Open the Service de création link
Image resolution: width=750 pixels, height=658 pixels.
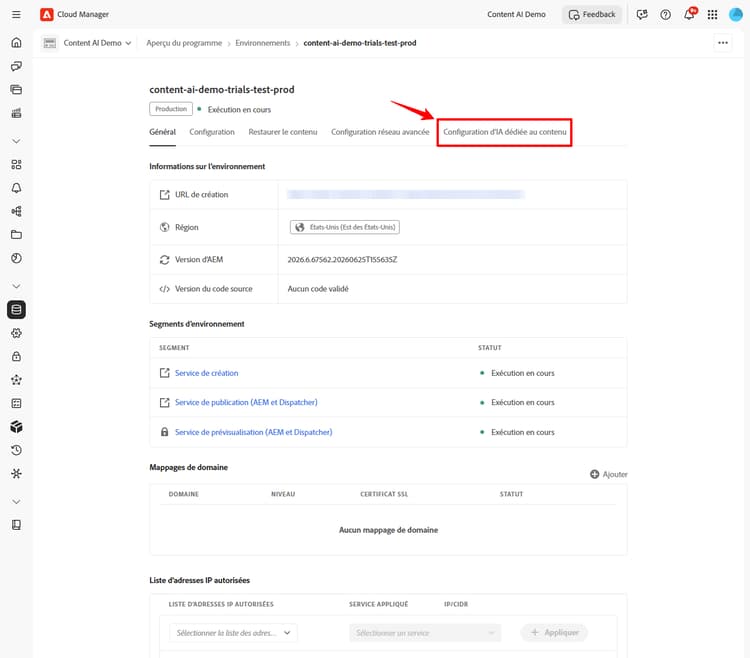pos(207,373)
